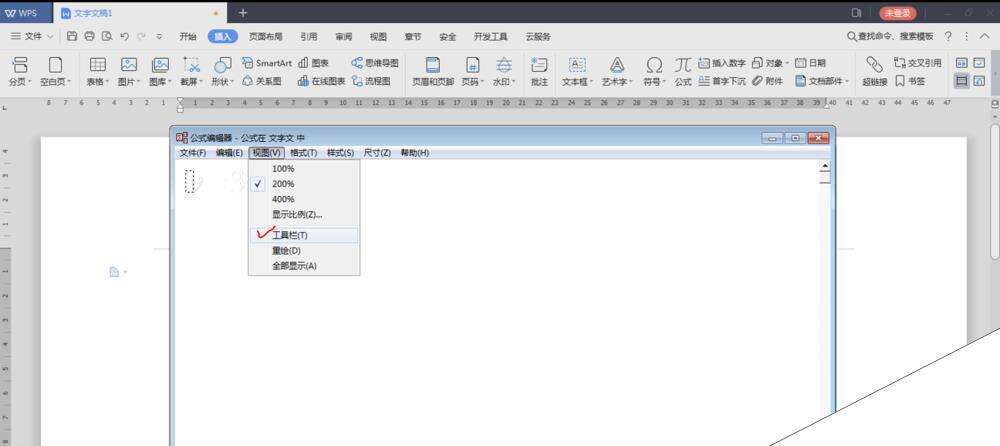Insert a 流程图 flowchart
Viewport: 1000px width, 446px height.
coord(371,81)
